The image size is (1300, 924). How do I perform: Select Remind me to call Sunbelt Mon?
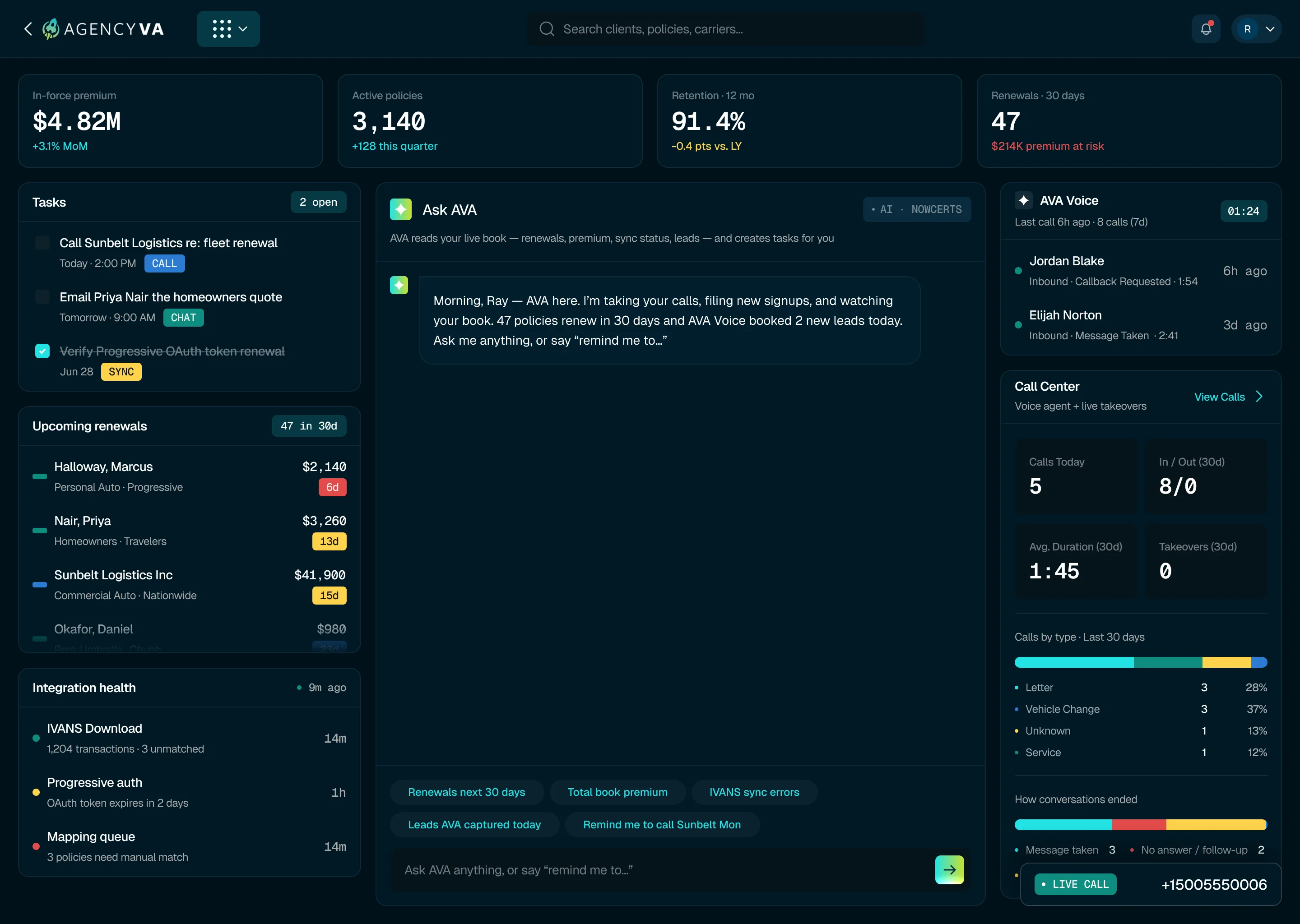(x=662, y=824)
